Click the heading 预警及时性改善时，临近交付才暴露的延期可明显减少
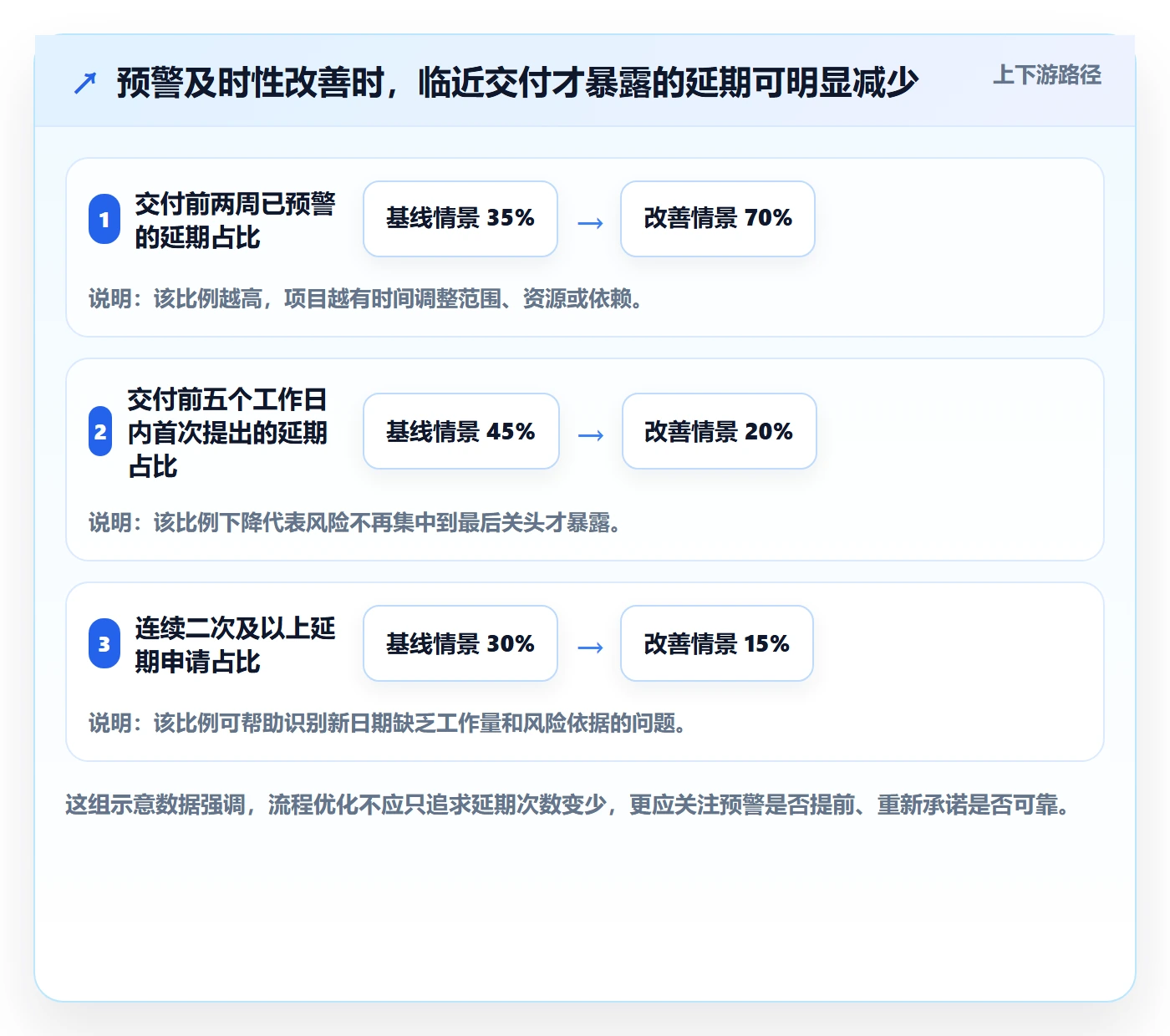Viewport: 1170px width, 1036px height. [517, 83]
